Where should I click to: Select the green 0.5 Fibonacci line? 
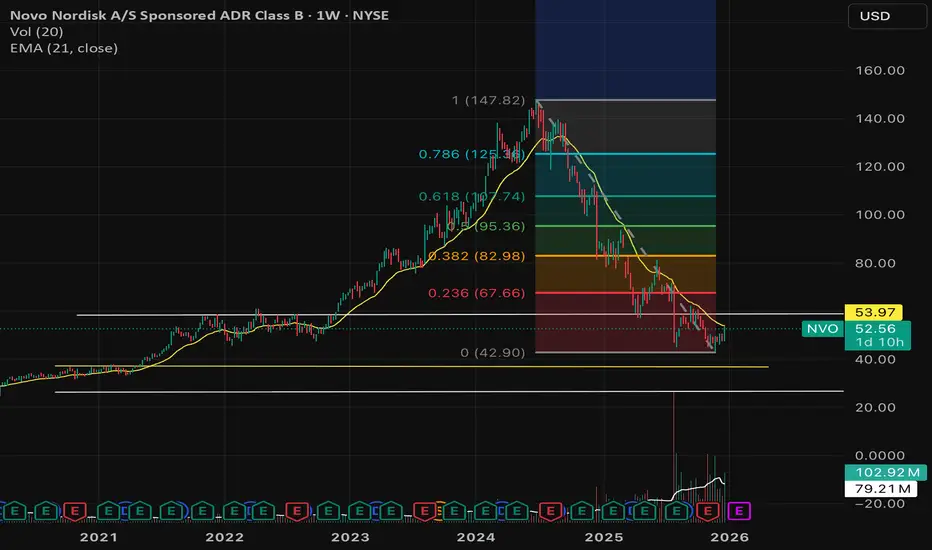point(625,226)
